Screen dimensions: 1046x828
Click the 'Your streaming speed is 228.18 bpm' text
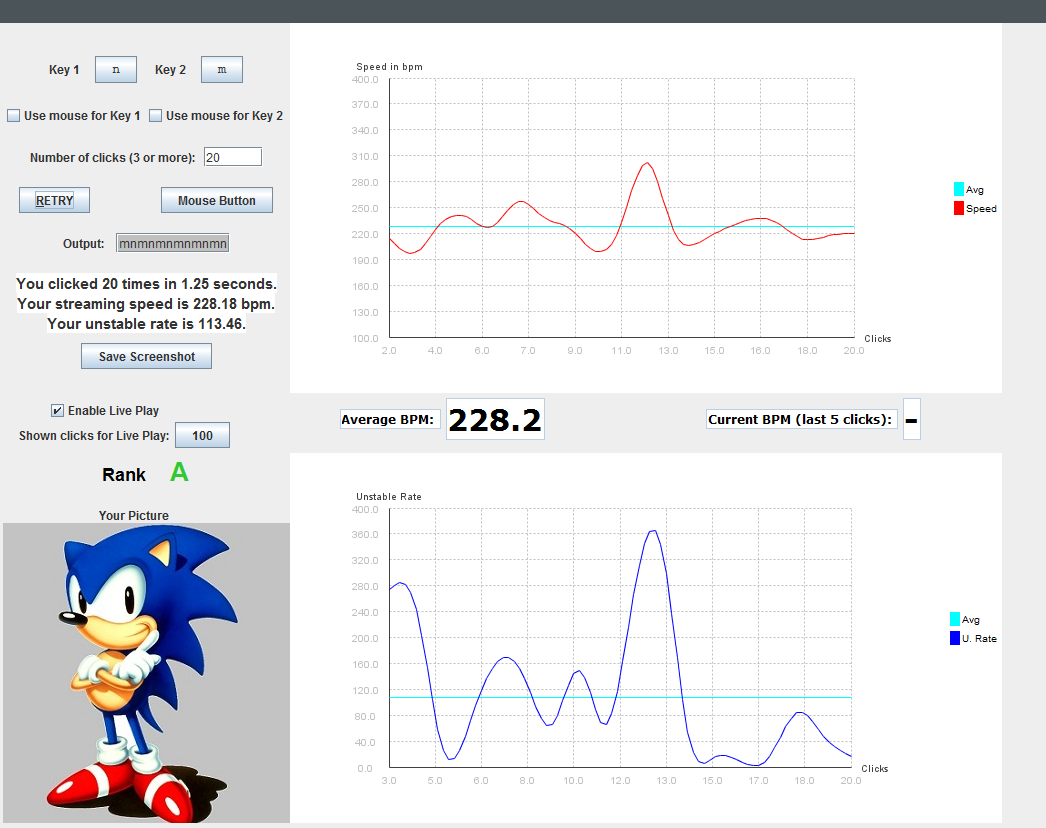pos(146,304)
